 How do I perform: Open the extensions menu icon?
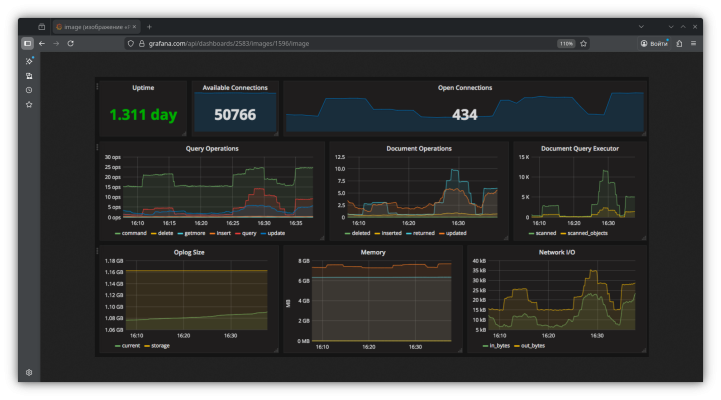coord(679,44)
